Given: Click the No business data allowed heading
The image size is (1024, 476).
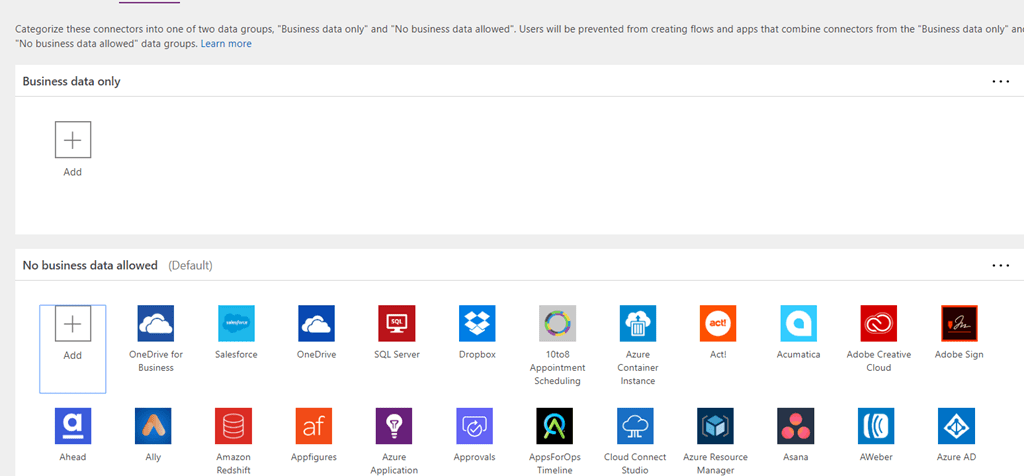Looking at the screenshot, I should coord(90,266).
